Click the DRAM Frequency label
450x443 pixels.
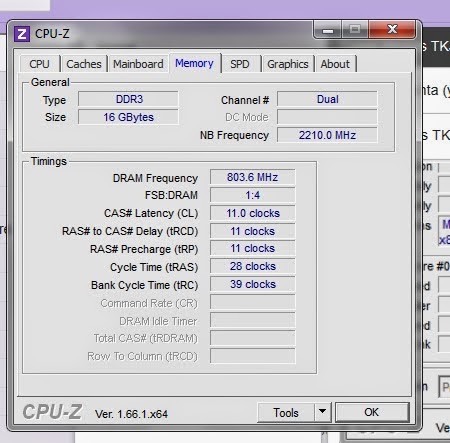coord(155,178)
